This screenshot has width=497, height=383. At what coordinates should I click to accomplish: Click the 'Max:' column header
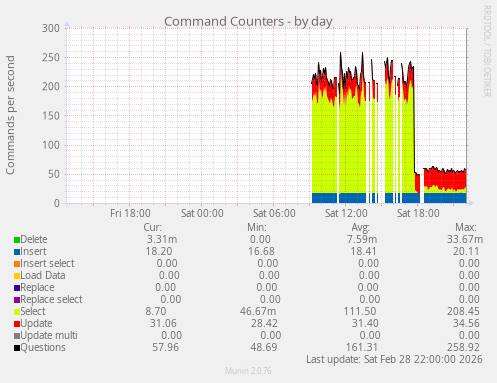tap(466, 227)
